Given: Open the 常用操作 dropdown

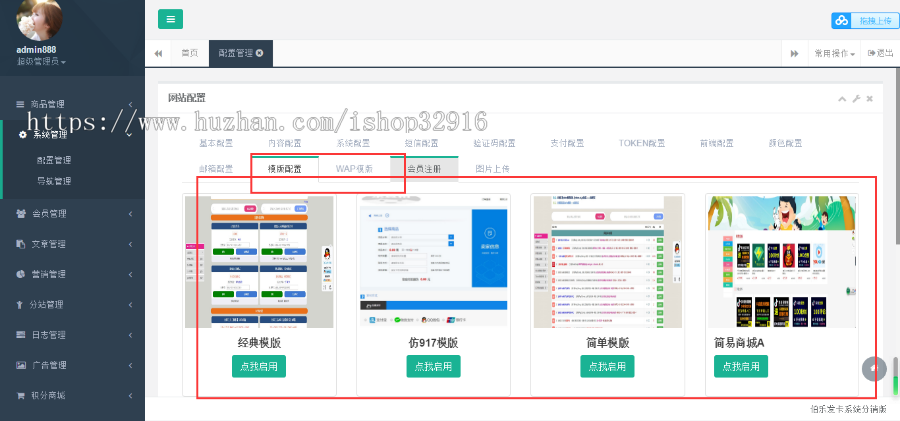Looking at the screenshot, I should tap(835, 53).
